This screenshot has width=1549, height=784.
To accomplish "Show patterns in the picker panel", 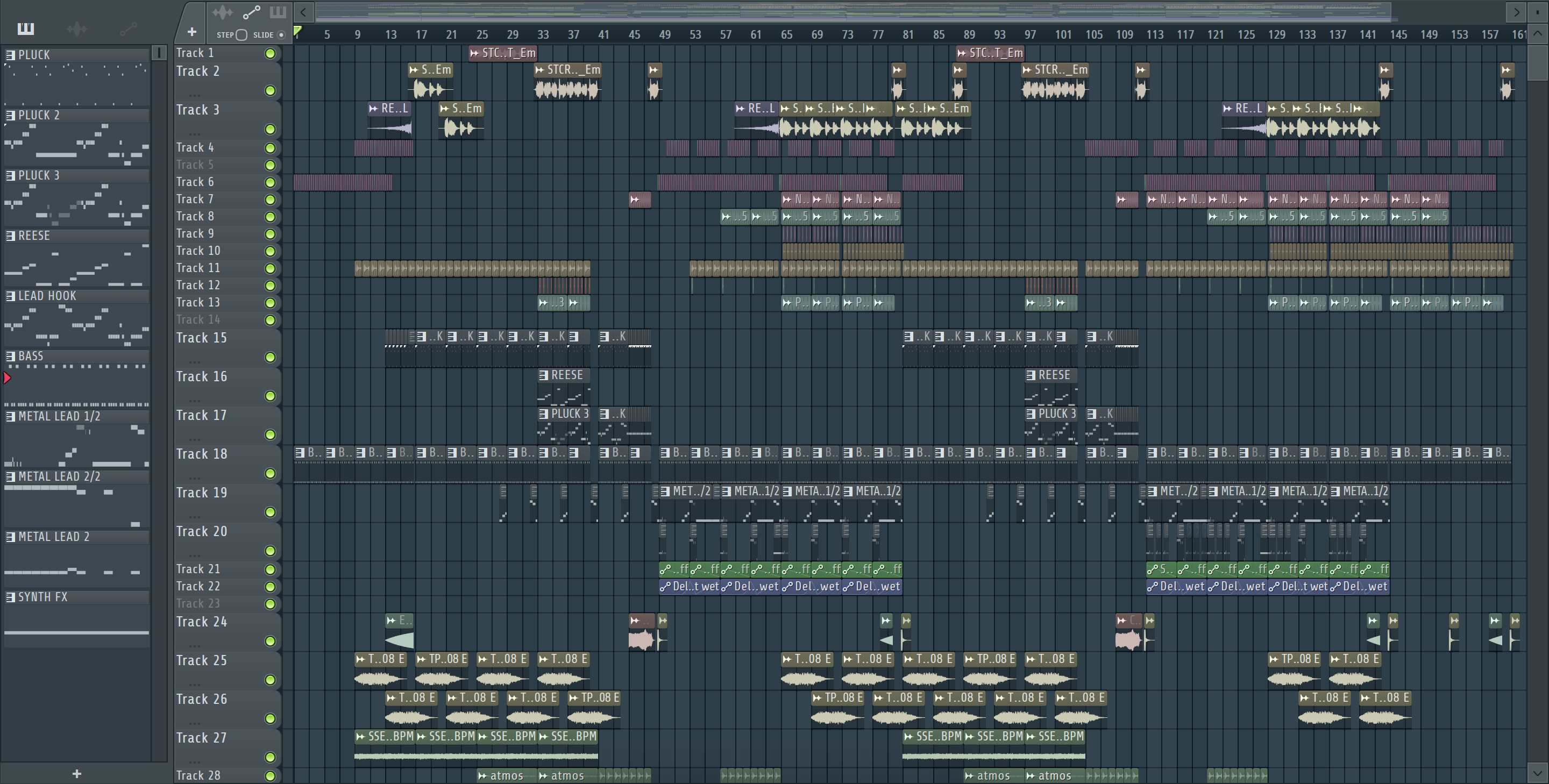I will pyautogui.click(x=25, y=28).
